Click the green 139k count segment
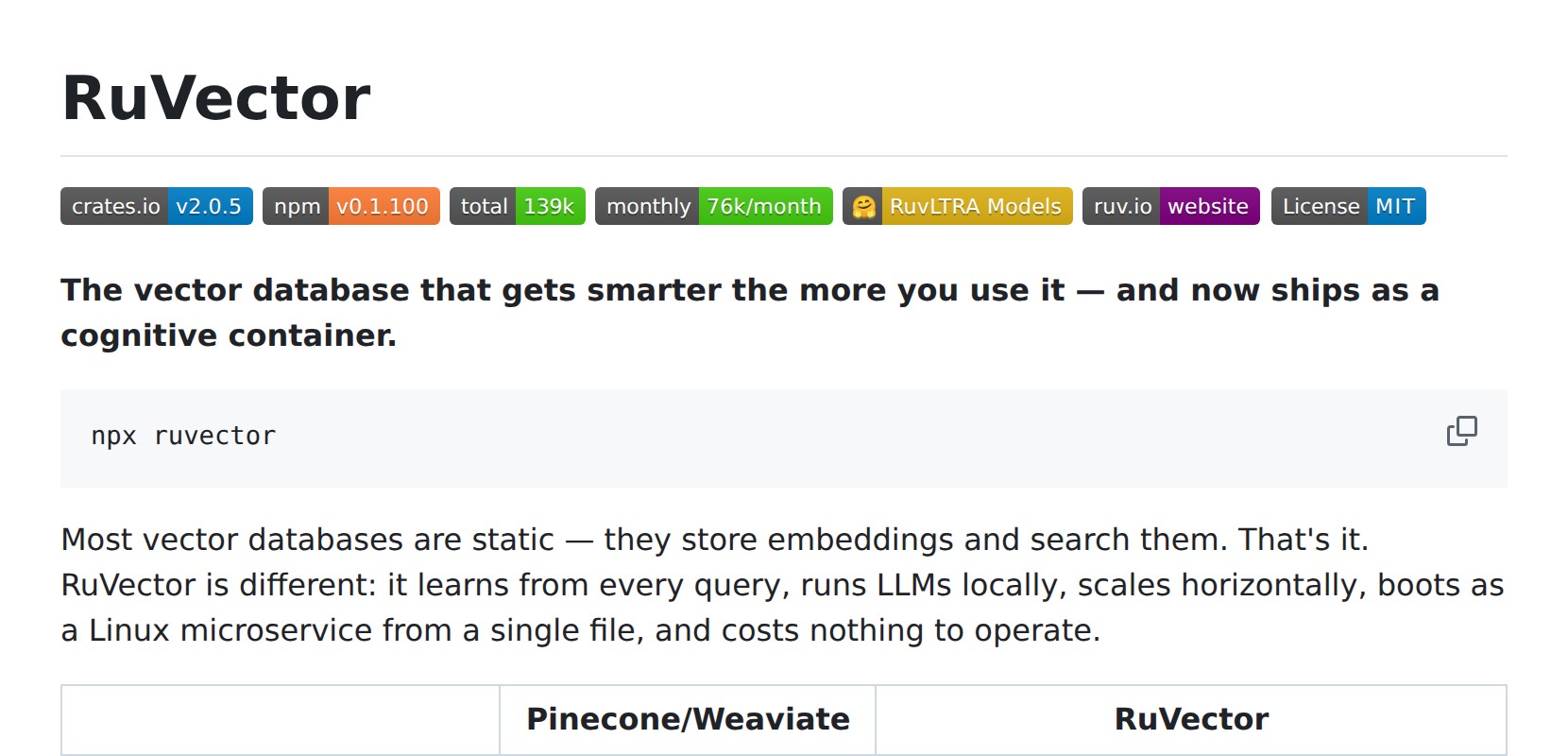Viewport: 1568px width, 756px height. click(550, 206)
